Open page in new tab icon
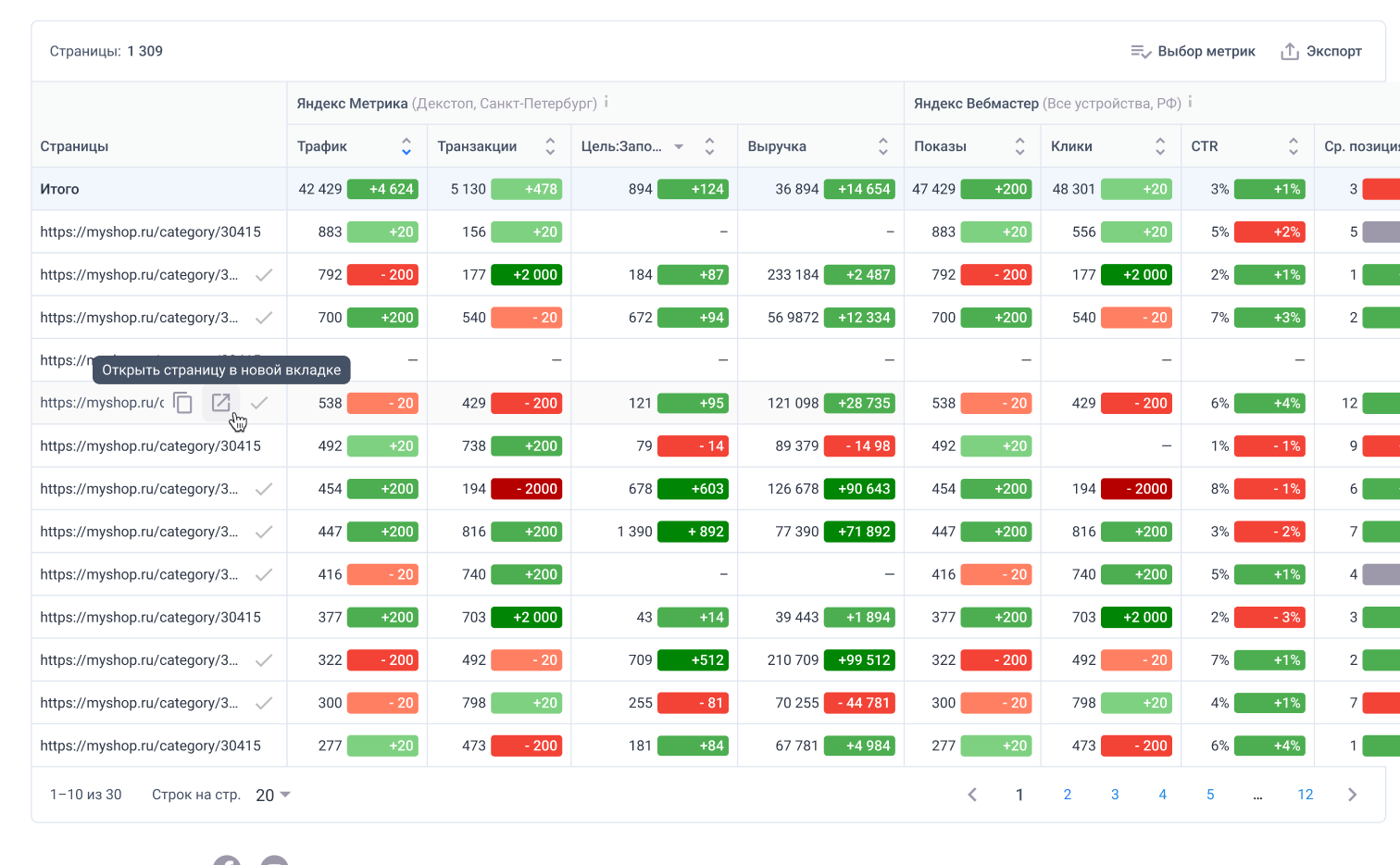 point(221,403)
